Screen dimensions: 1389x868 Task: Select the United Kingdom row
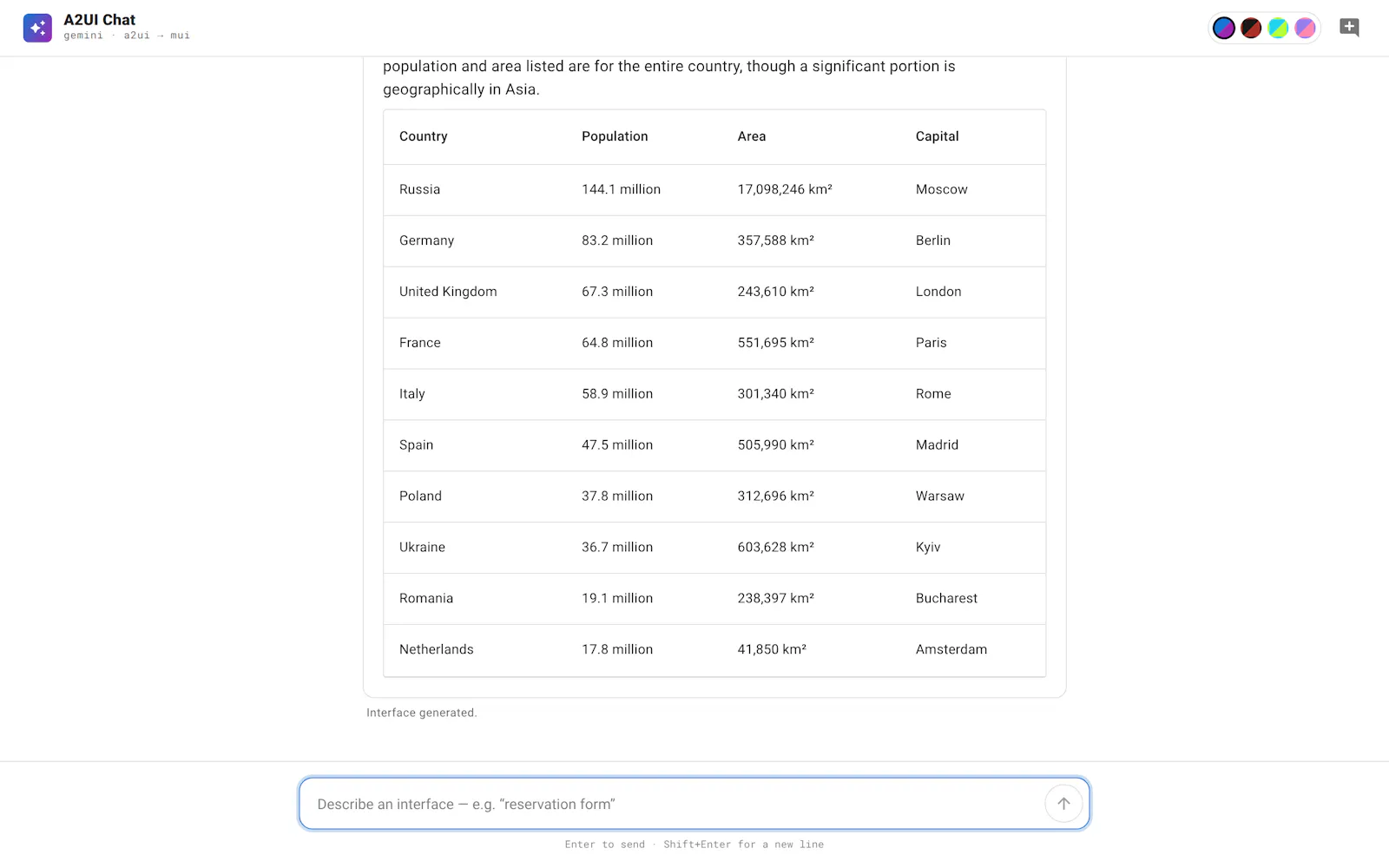click(x=714, y=292)
